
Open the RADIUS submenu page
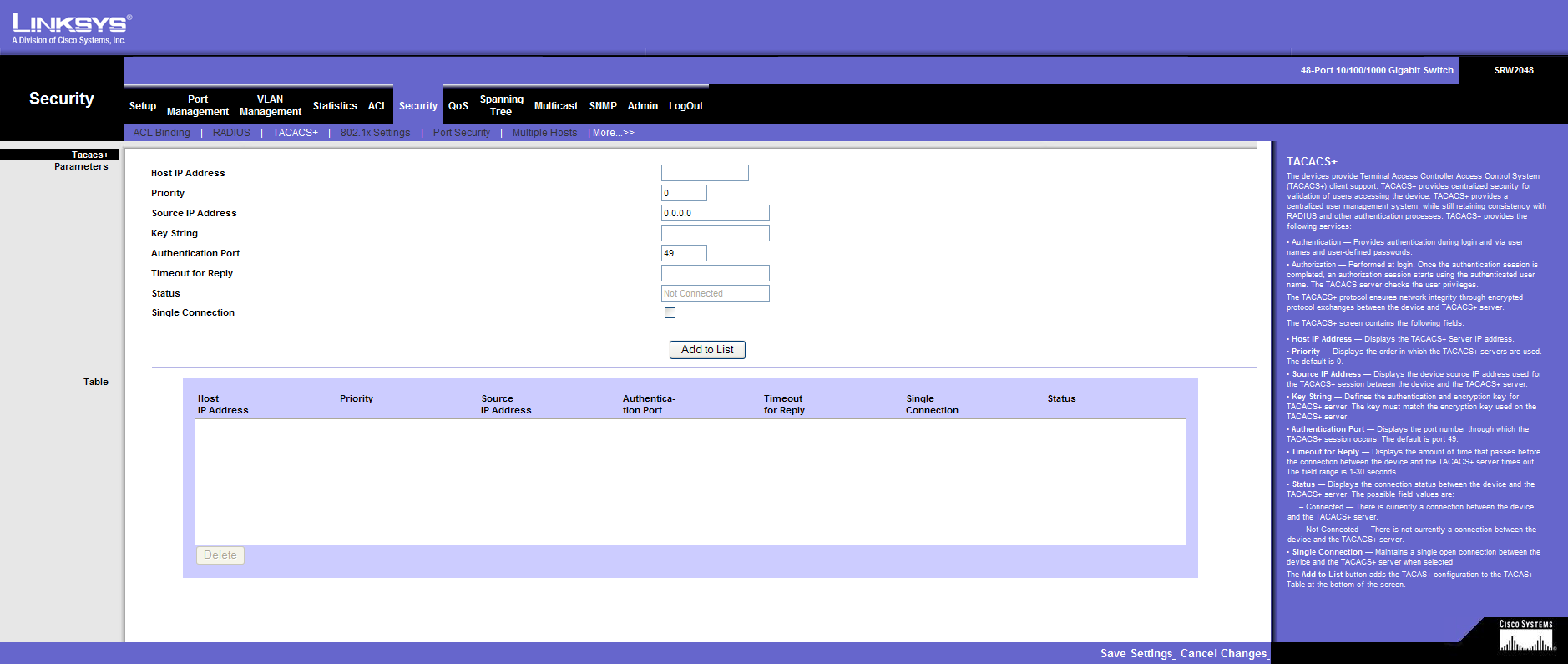point(231,133)
